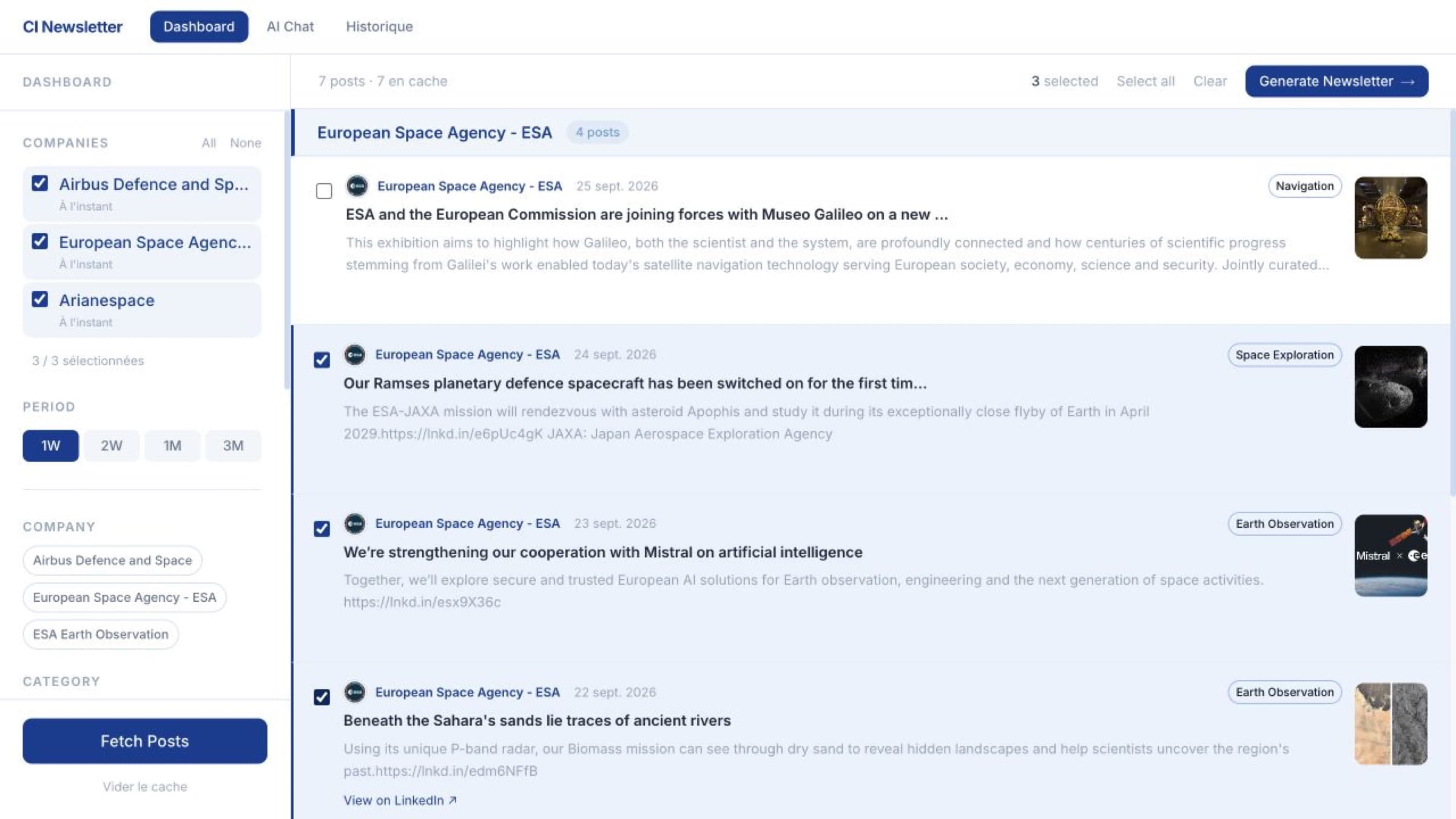Open the Dashboard tab
The width and height of the screenshot is (1456, 819).
tap(199, 27)
